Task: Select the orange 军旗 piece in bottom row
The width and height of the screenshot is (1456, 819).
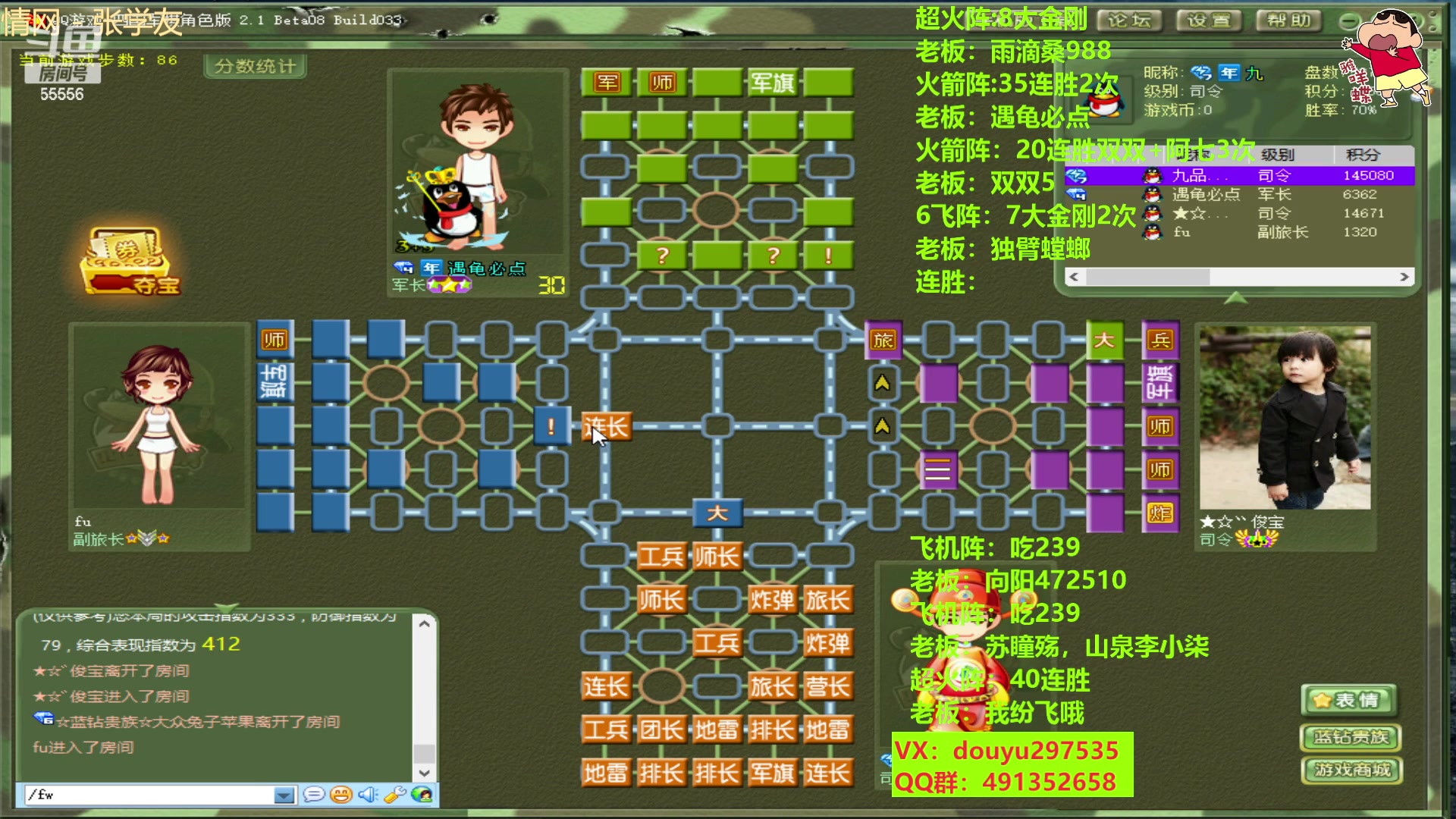Action: coord(772,773)
